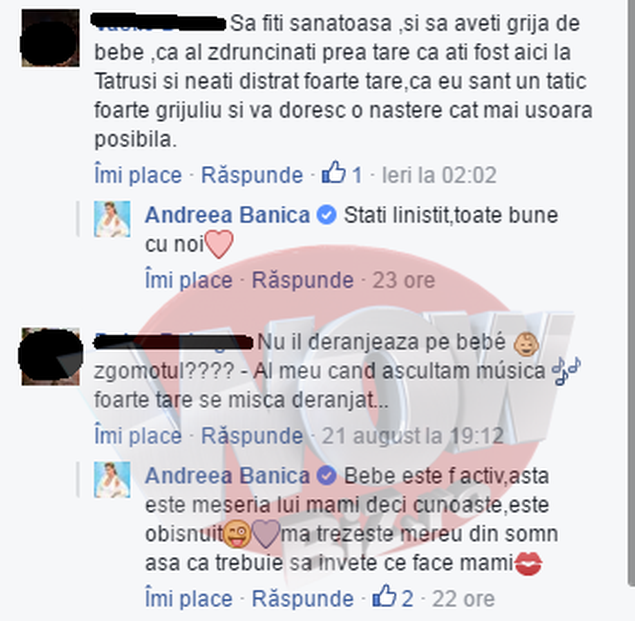The image size is (635, 621).
Task: Click the winking tongue-out emoji after 'obisnuit'
Action: pos(237,534)
